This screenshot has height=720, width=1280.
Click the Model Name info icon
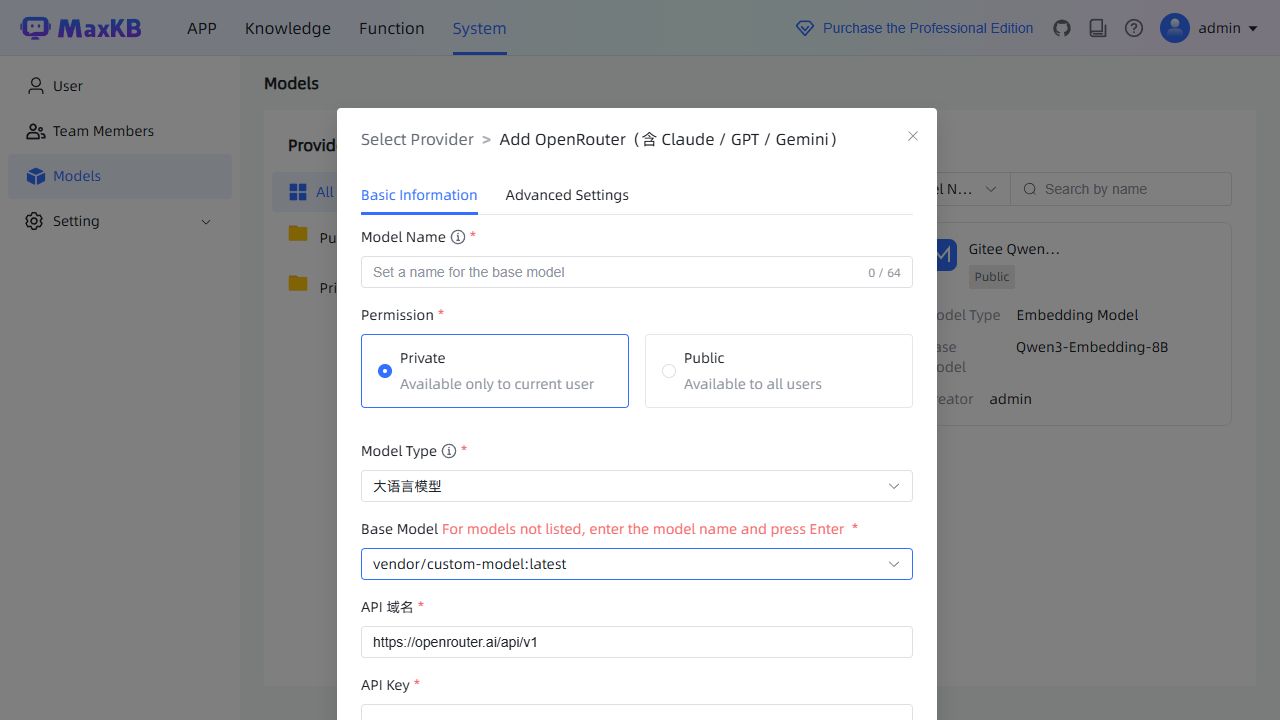point(458,237)
